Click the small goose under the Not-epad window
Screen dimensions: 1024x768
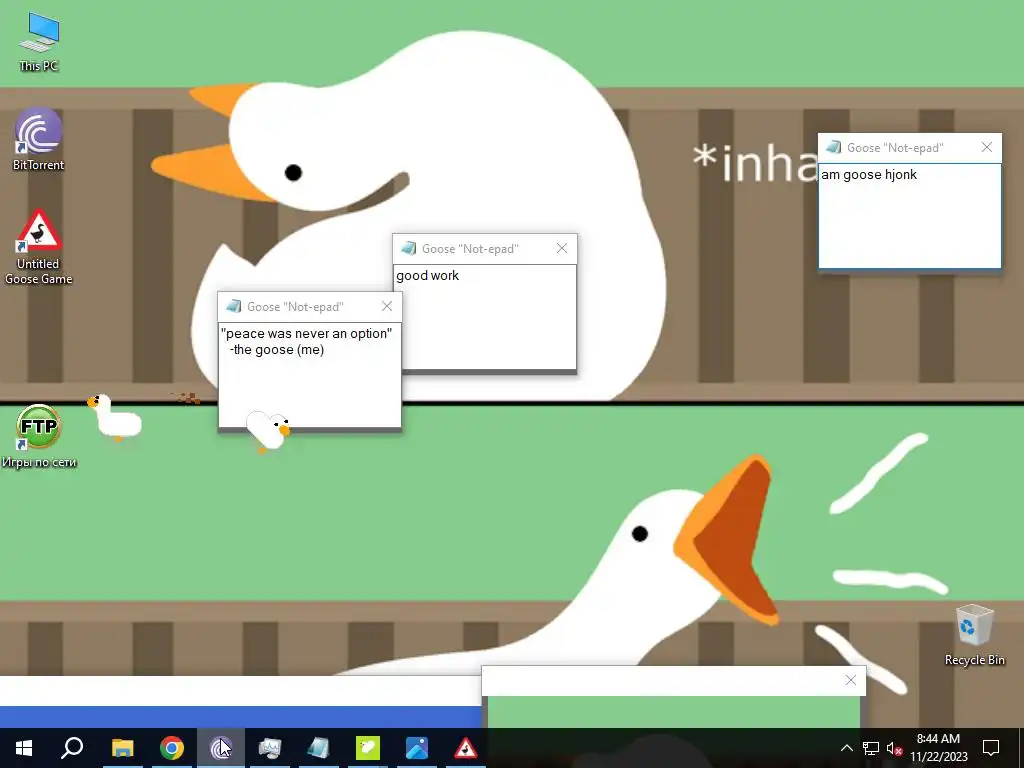pos(268,431)
